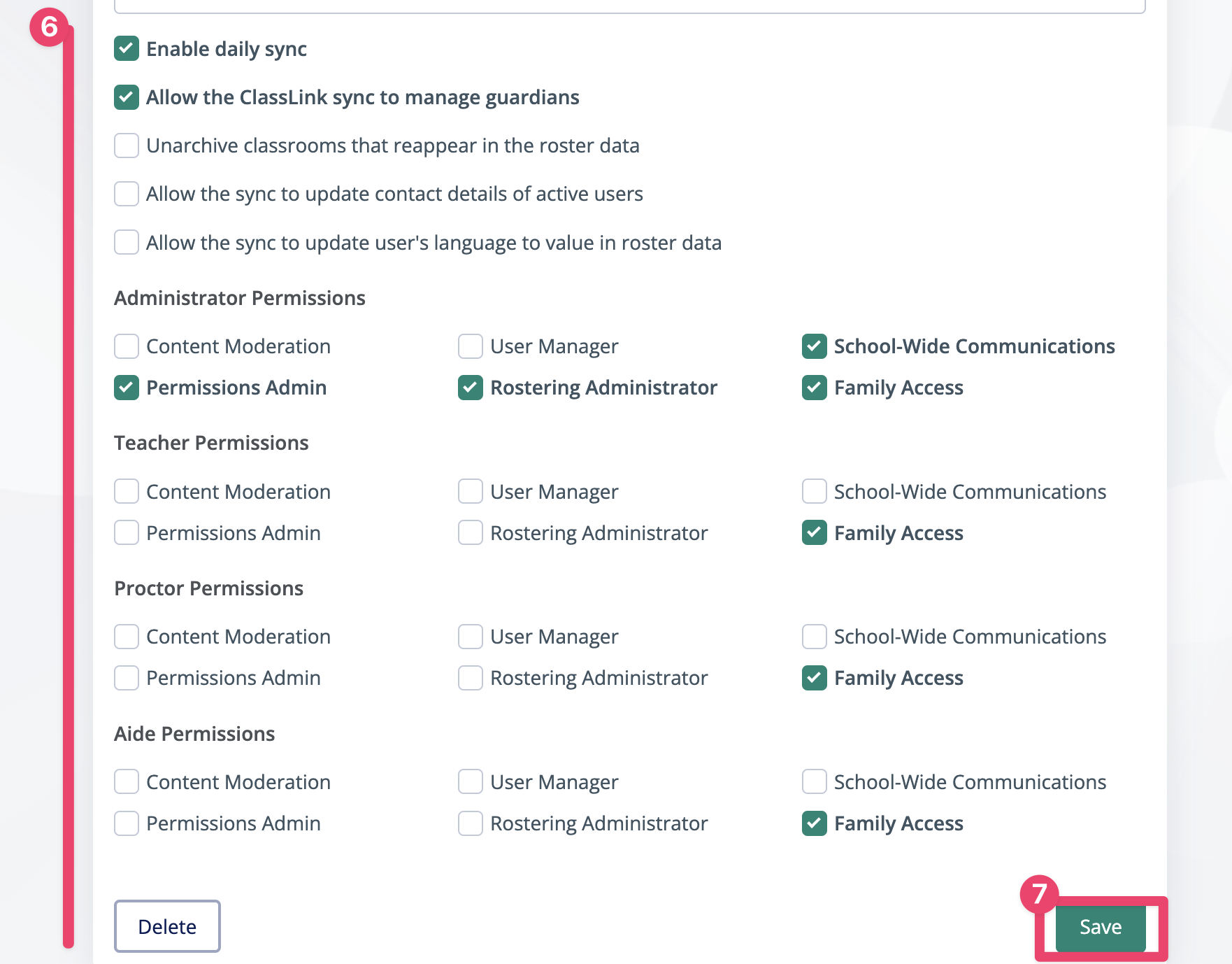
Task: Uncheck Administrator School-Wide Communications
Action: tap(815, 346)
